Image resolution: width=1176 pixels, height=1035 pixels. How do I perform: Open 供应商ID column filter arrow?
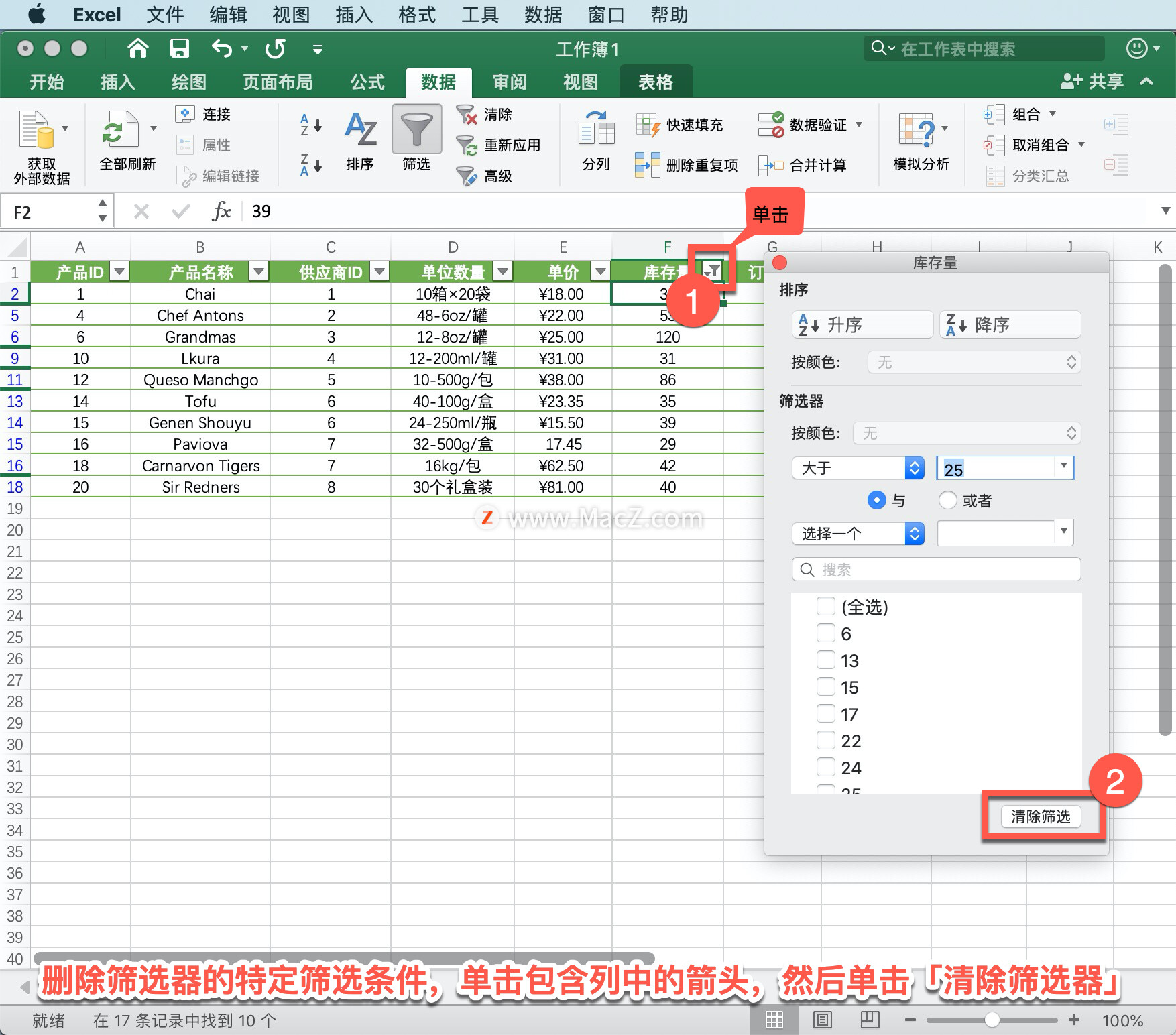(380, 271)
